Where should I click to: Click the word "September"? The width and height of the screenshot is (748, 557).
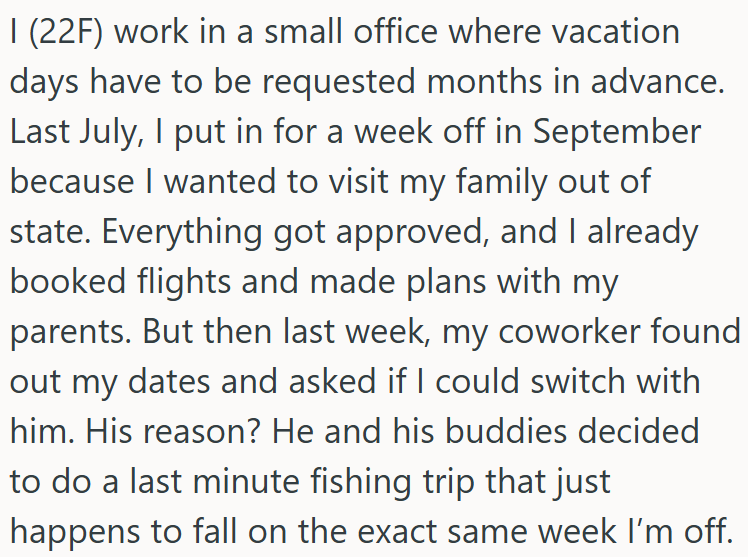click(x=617, y=134)
